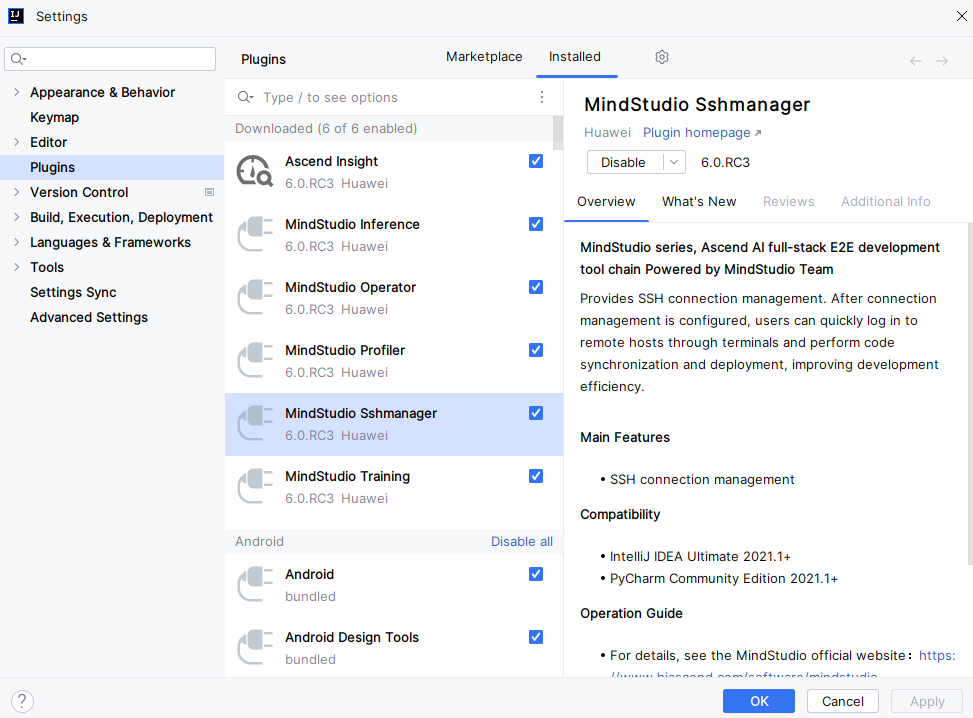
Task: Click the Apply button
Action: (x=926, y=701)
